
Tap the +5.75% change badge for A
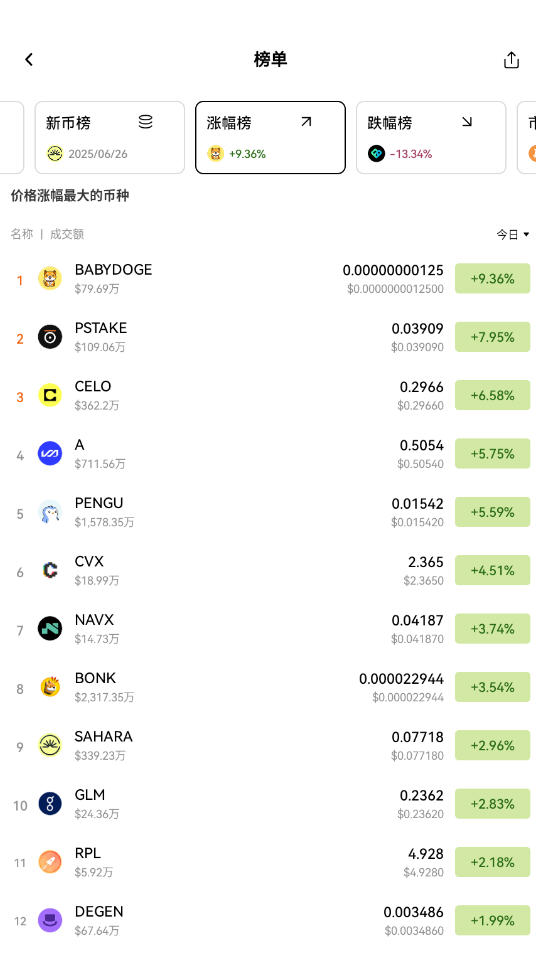point(493,454)
